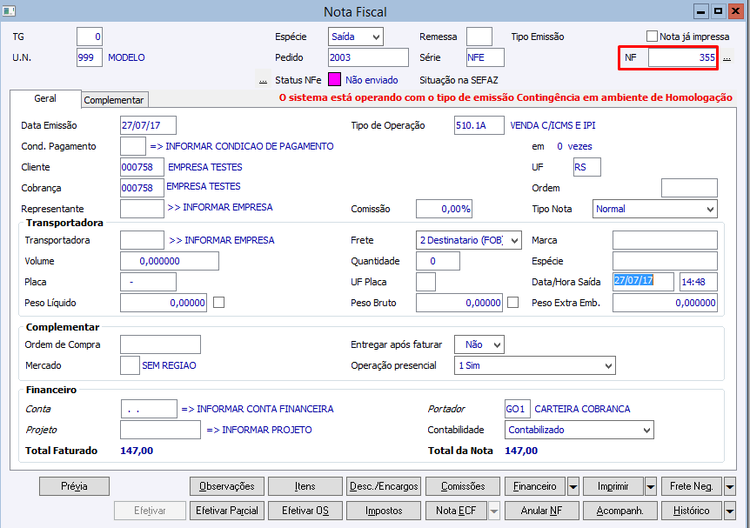This screenshot has width=750, height=528.
Task: Expand the arrow next to Imprimir button
Action: [651, 487]
